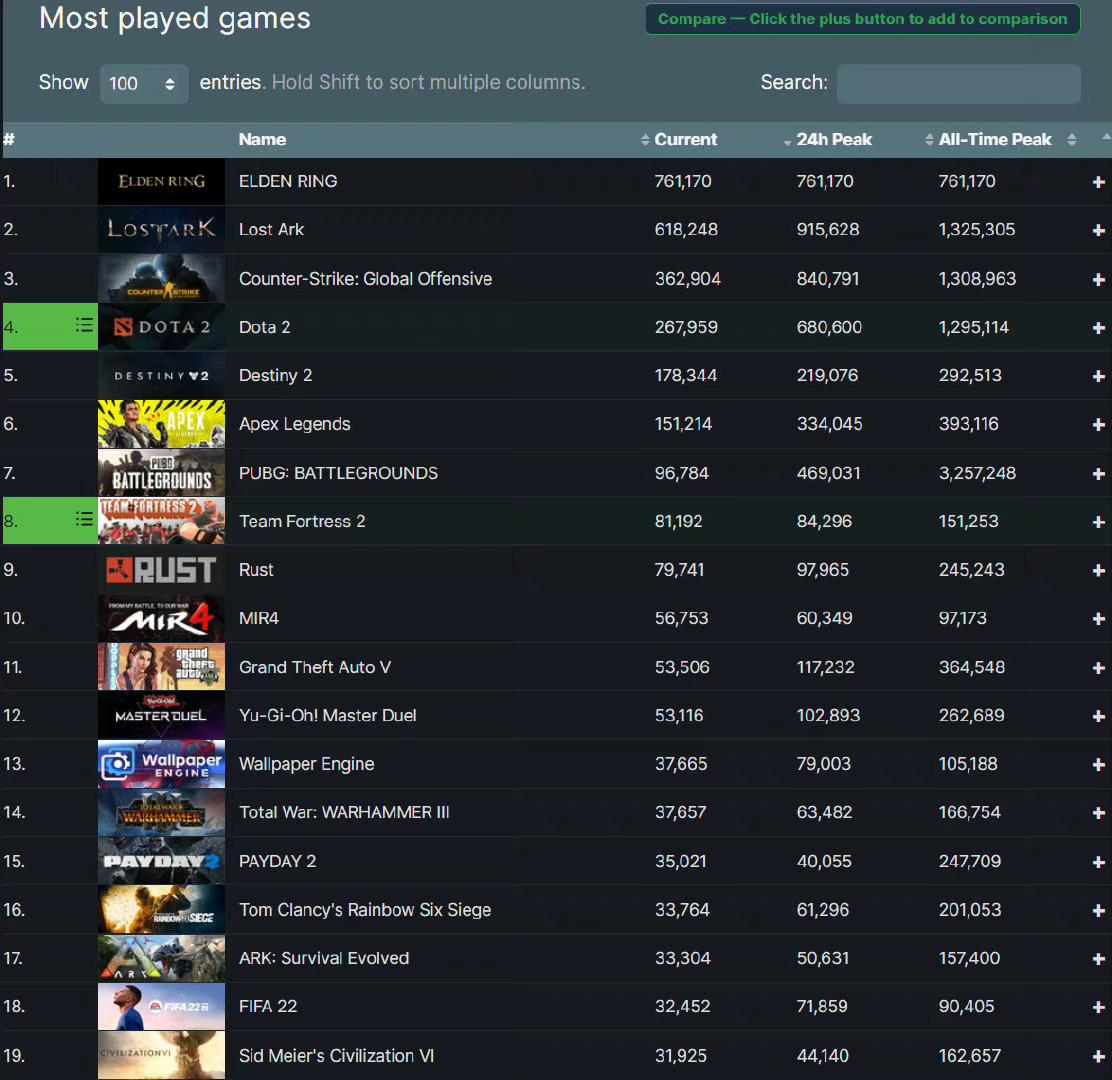Sort by the rank number column header
1112x1080 pixels.
click(9, 140)
